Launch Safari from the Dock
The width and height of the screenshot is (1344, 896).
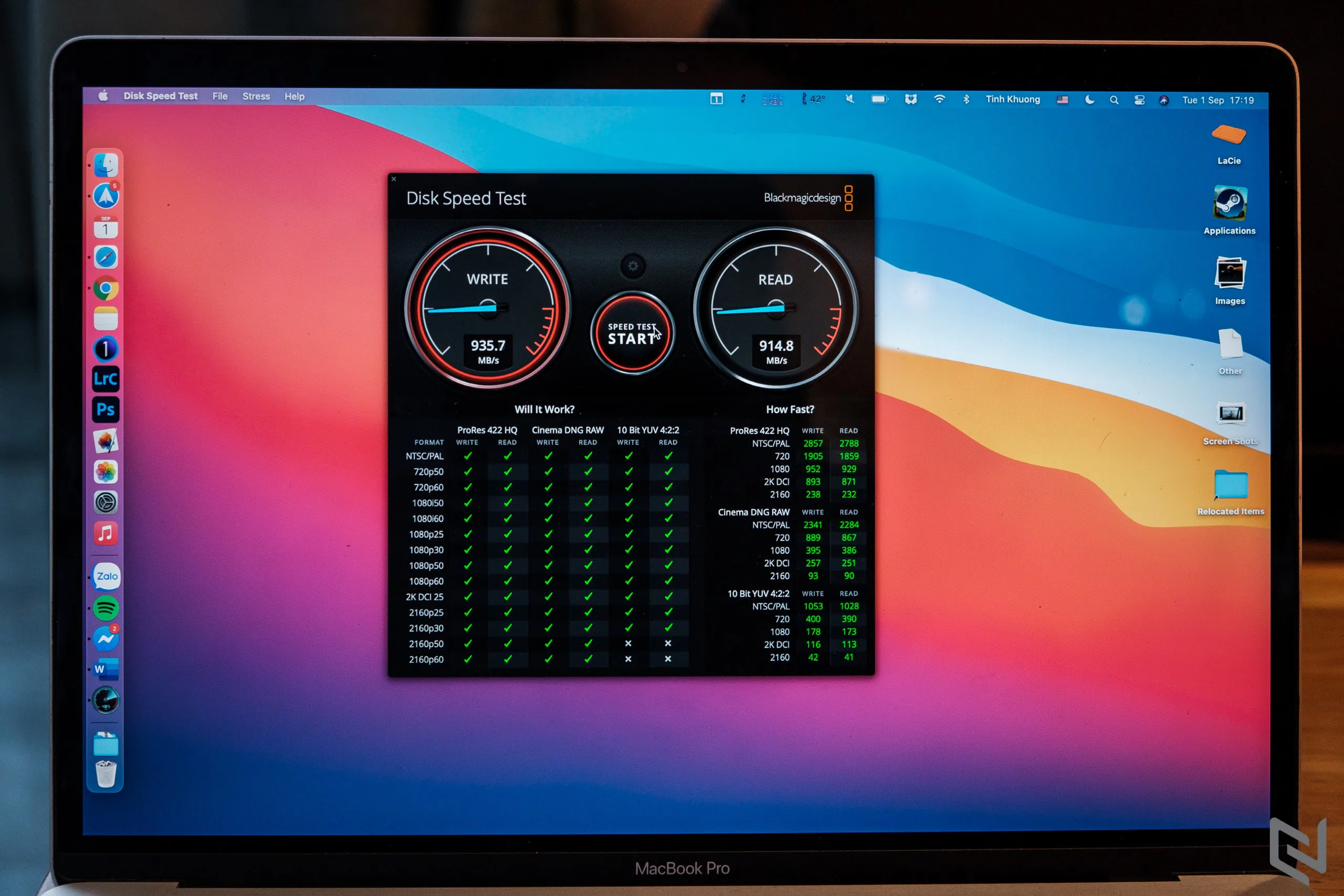pos(106,258)
